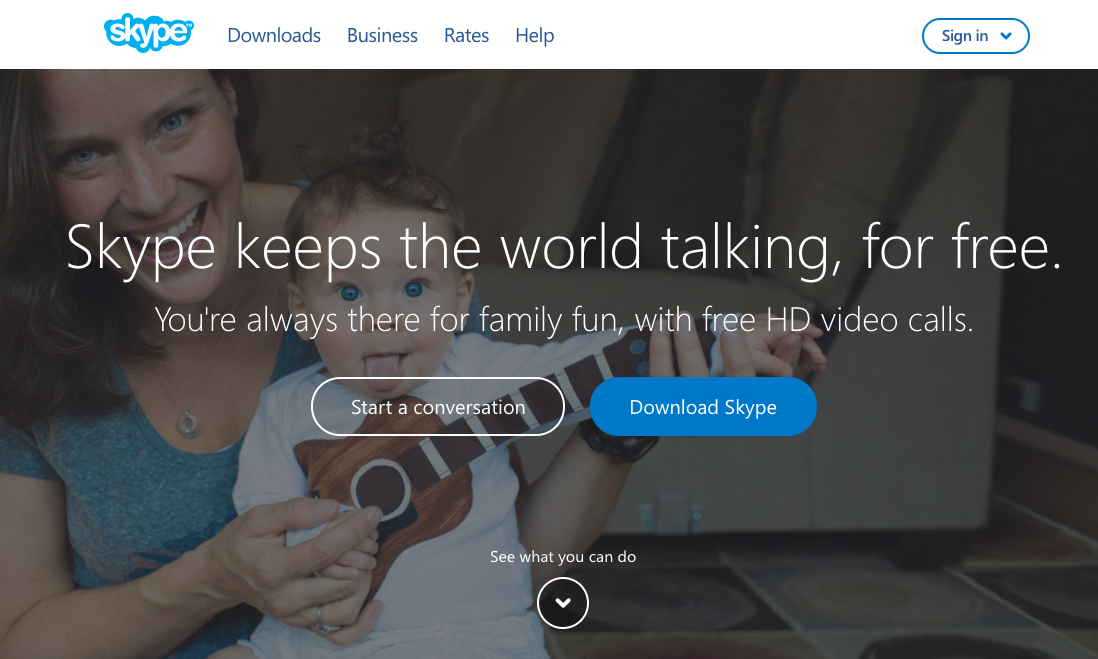Viewport: 1098px width, 659px height.
Task: Open the Downloads menu item
Action: 274,36
